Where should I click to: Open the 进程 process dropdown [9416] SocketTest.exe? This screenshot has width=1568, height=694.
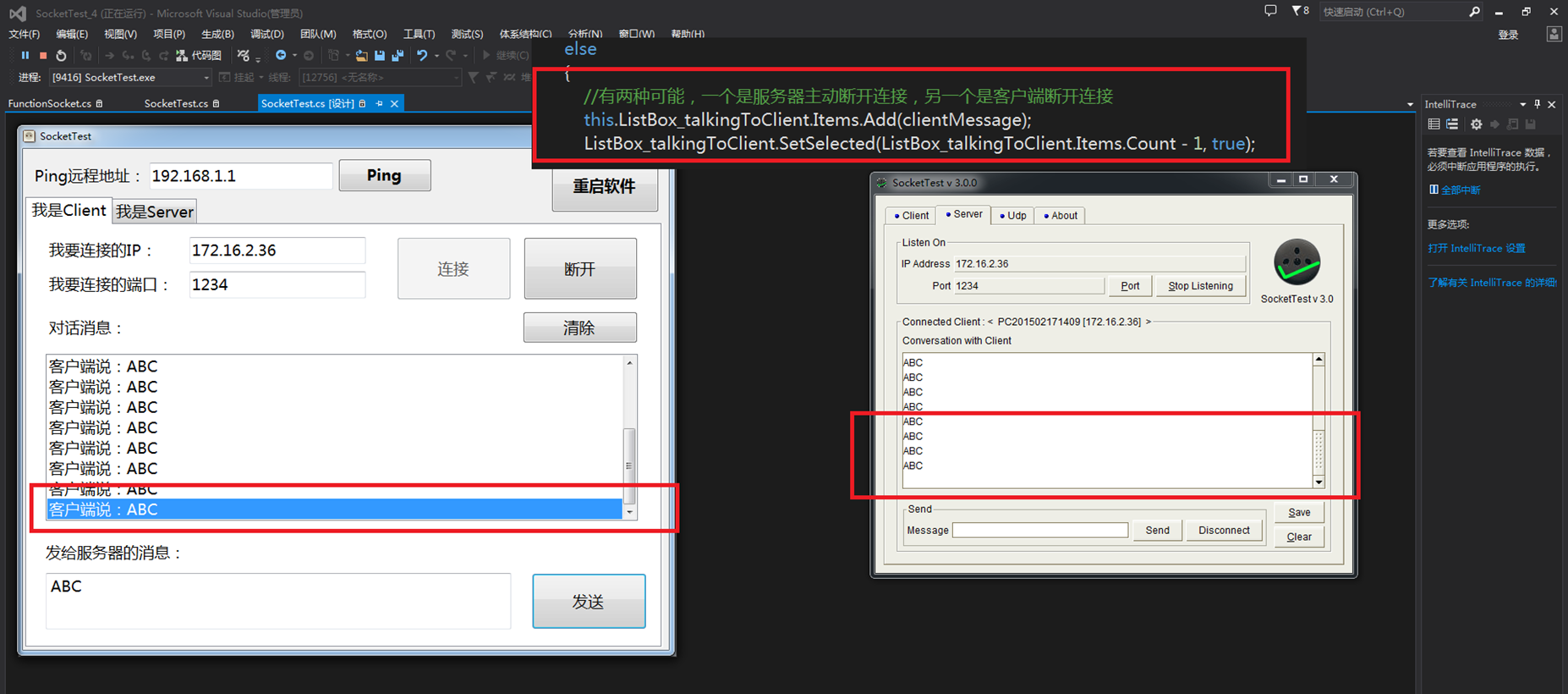coord(130,77)
